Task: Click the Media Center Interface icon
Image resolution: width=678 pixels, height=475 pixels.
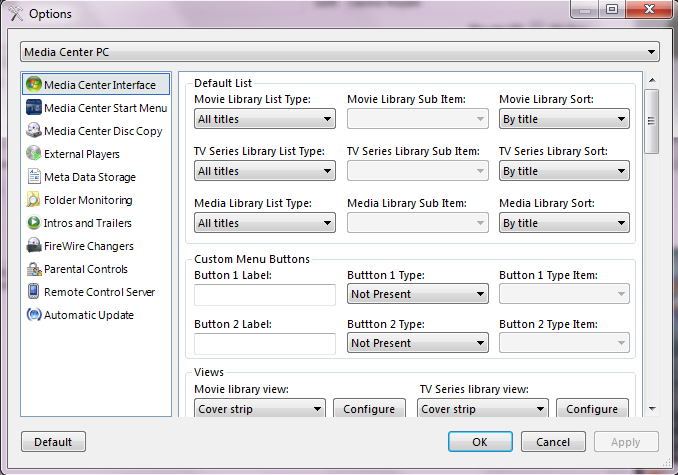Action: click(34, 85)
